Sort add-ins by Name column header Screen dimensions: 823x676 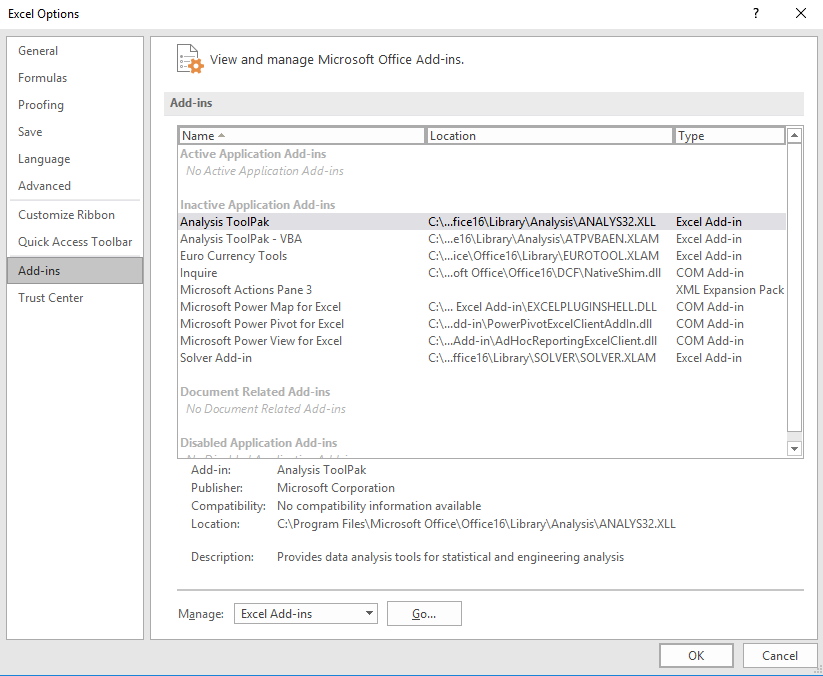301,136
